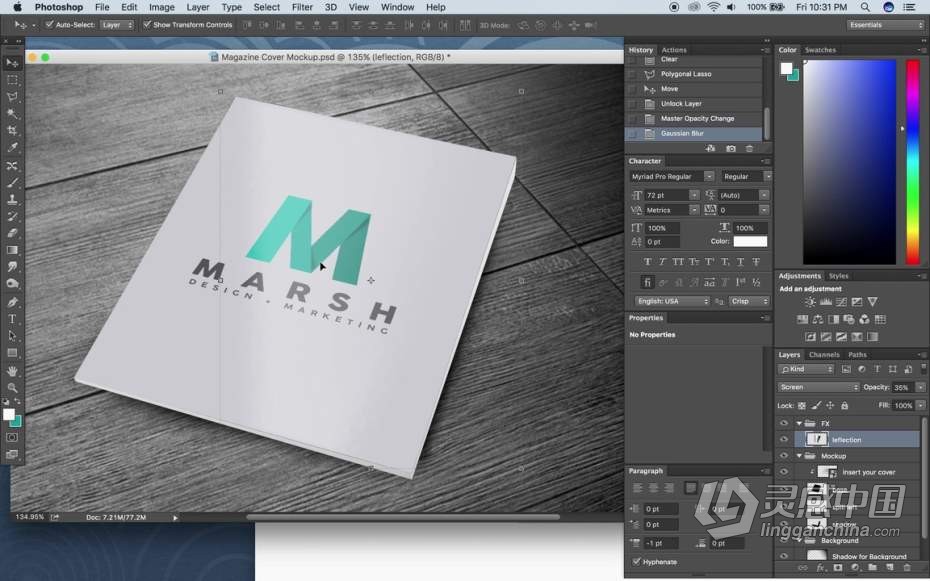Image resolution: width=930 pixels, height=581 pixels.
Task: Add layer style fx icon
Action: [x=821, y=568]
